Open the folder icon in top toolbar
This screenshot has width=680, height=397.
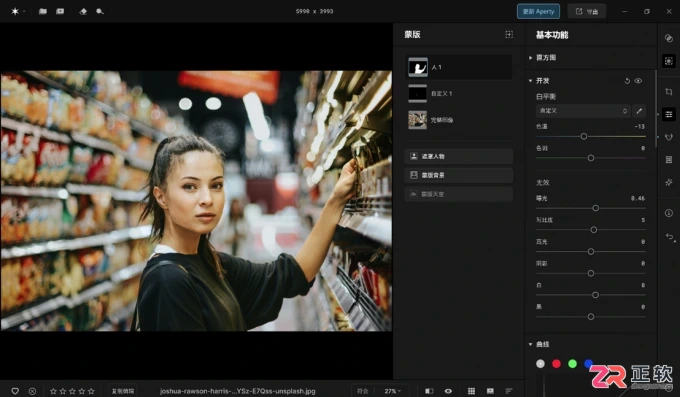(42, 11)
